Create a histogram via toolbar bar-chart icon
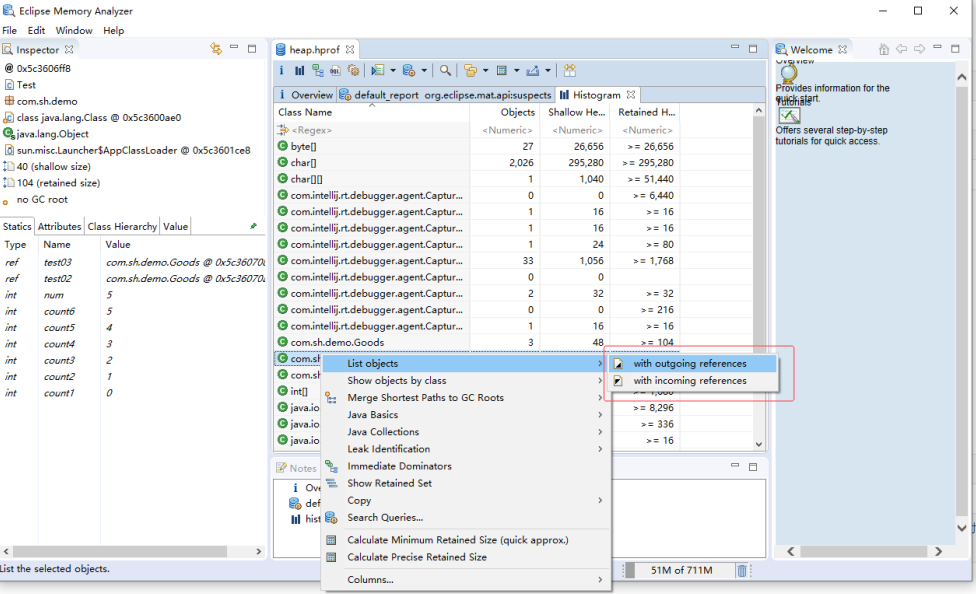The image size is (976, 594). [299, 70]
